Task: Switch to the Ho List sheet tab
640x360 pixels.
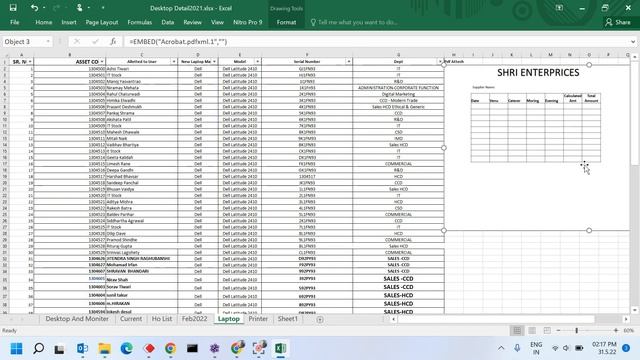Action: 162,319
